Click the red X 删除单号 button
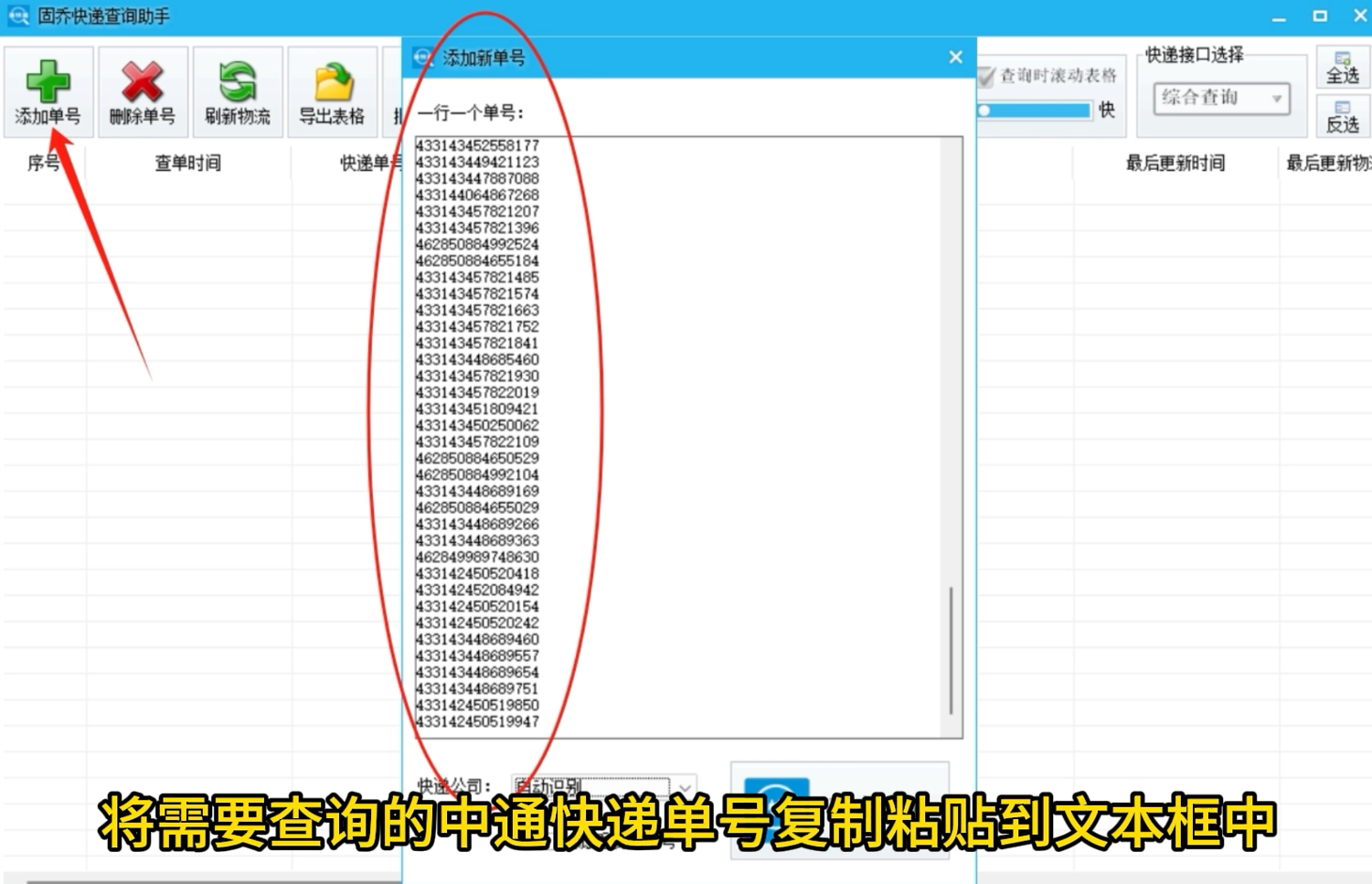This screenshot has width=1372, height=884. [x=143, y=91]
